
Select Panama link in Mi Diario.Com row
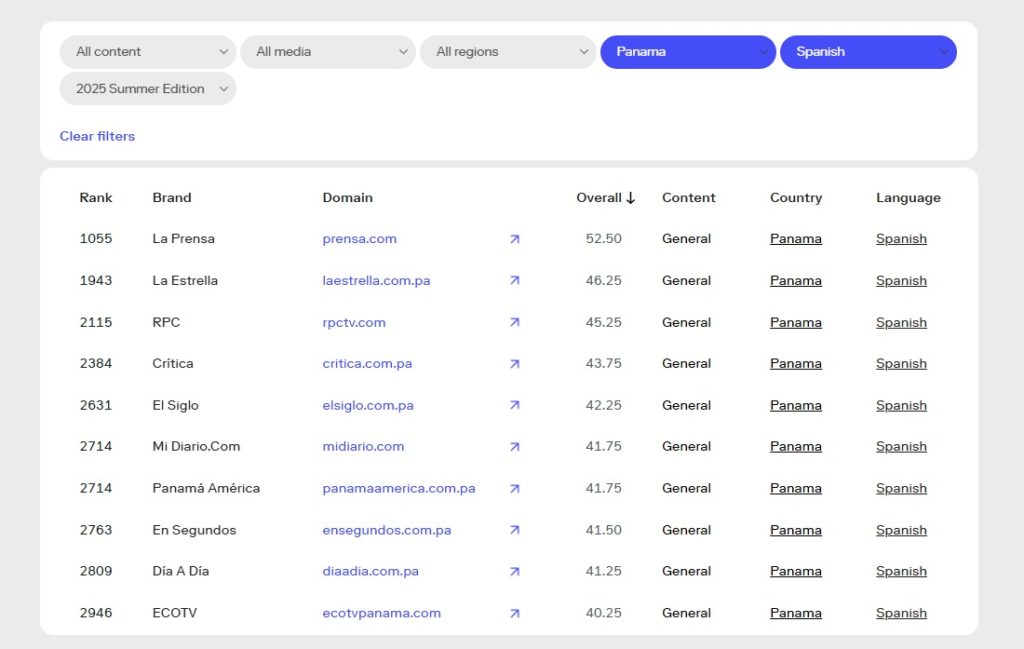[x=795, y=447]
